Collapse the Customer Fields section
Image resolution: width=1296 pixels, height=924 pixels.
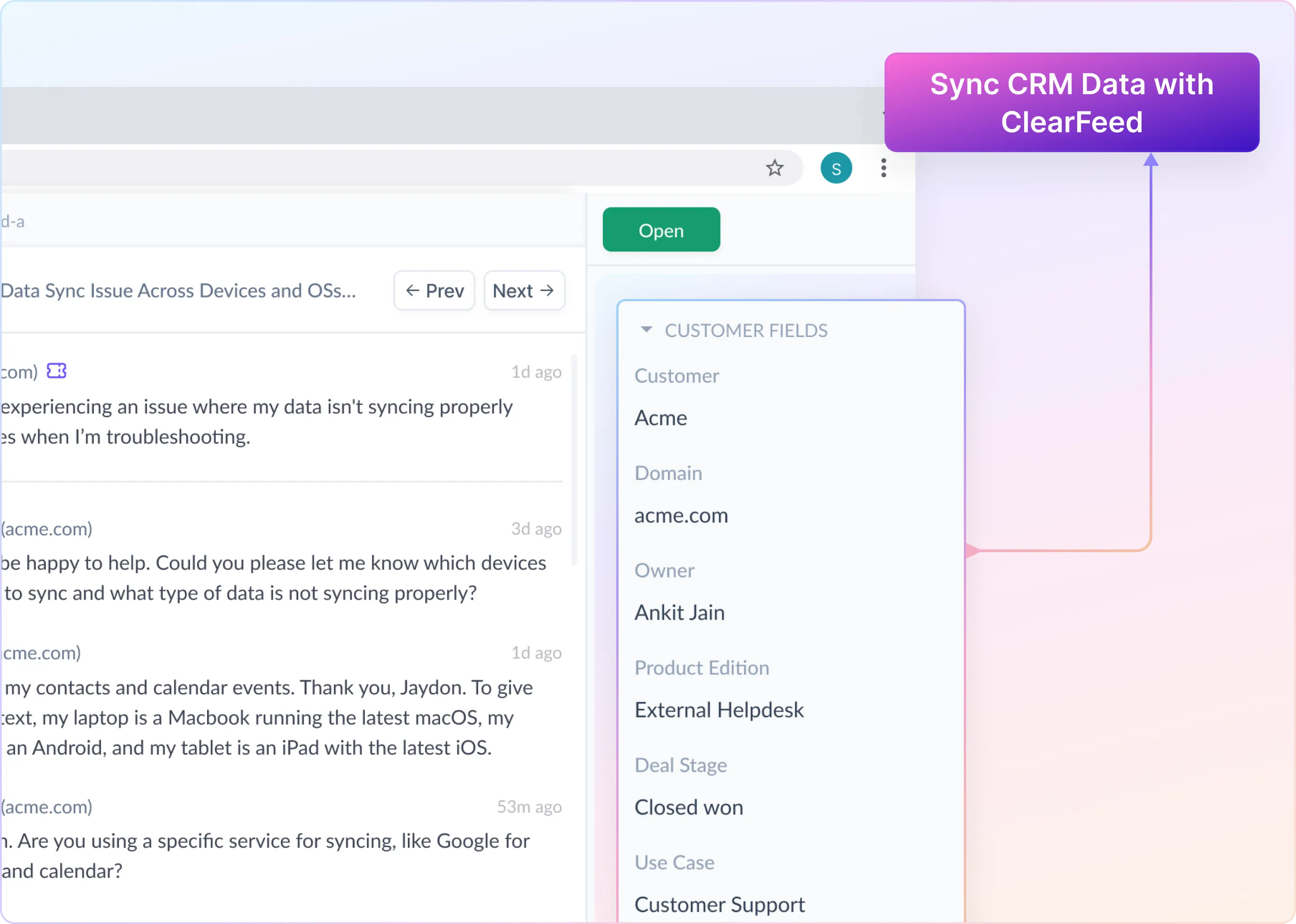[x=646, y=329]
